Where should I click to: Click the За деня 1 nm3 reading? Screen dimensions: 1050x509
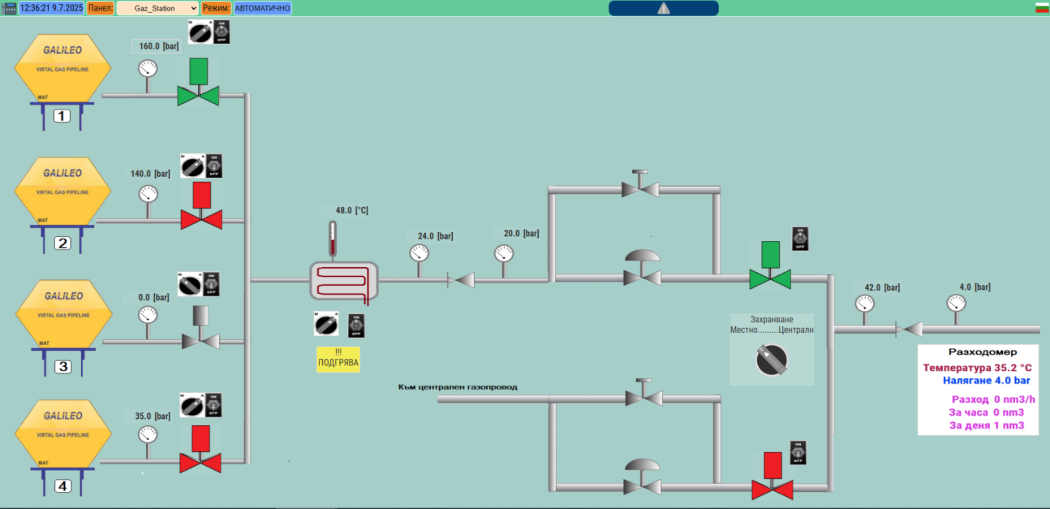click(x=986, y=425)
